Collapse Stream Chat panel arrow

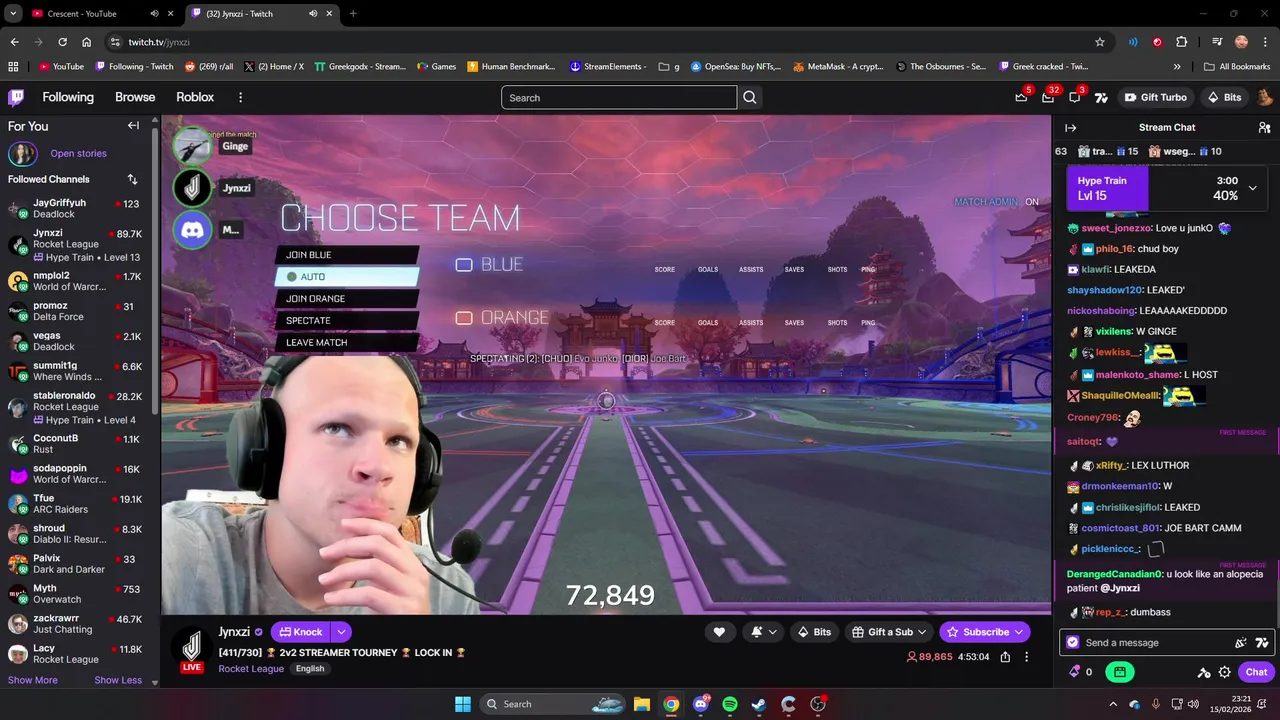pos(1070,127)
